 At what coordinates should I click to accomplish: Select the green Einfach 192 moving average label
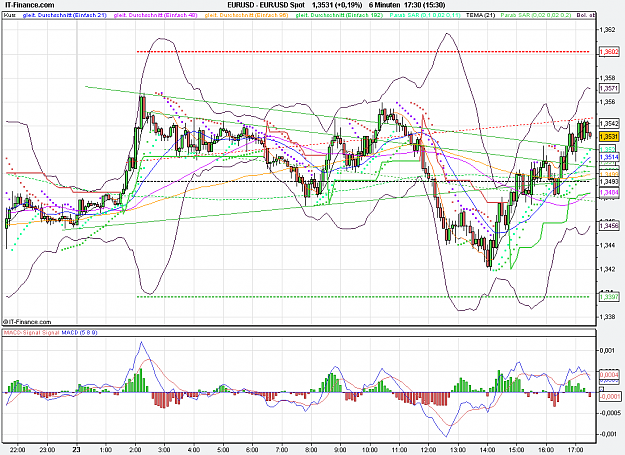click(339, 15)
